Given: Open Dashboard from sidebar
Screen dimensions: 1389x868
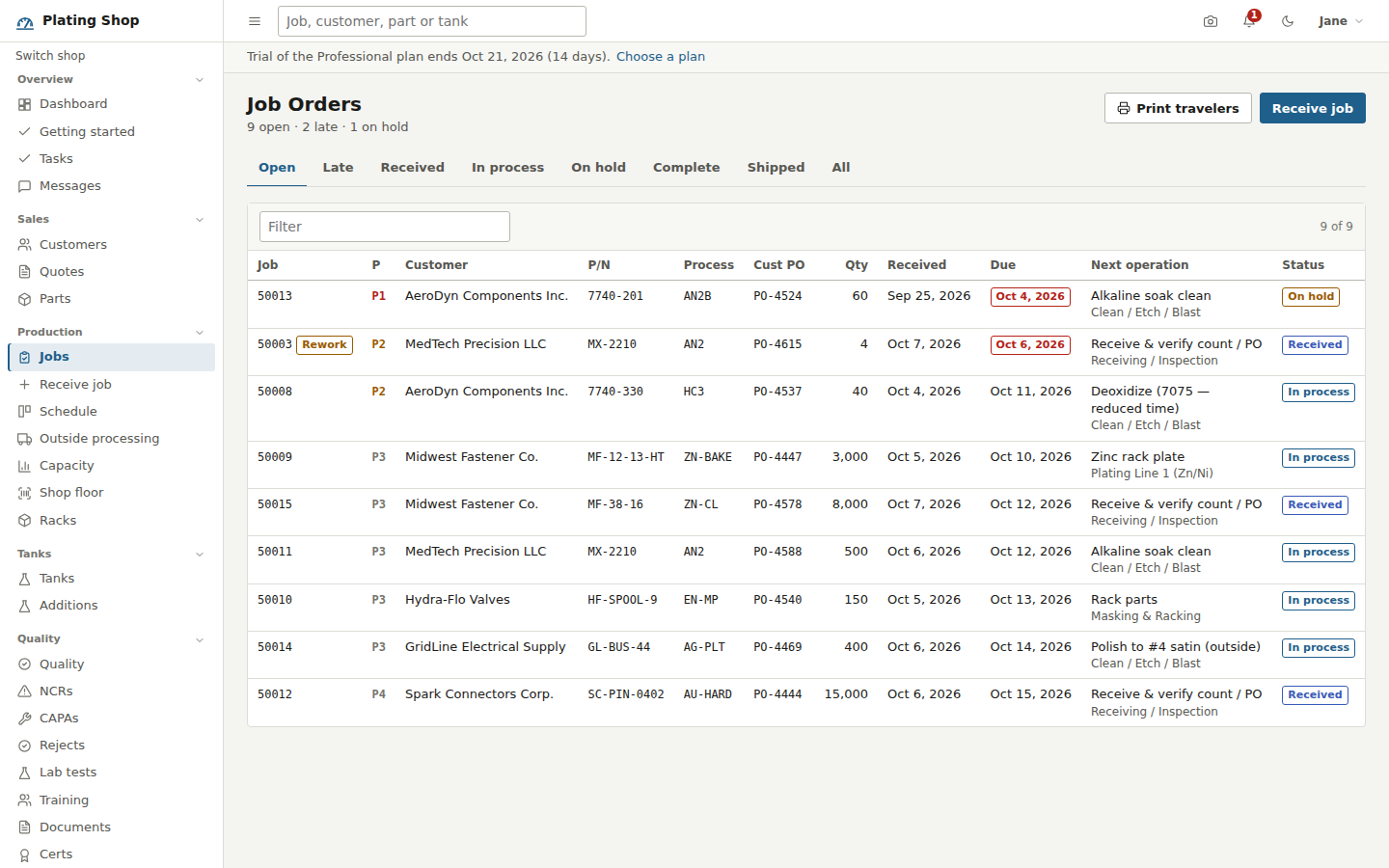Looking at the screenshot, I should 111,104.
